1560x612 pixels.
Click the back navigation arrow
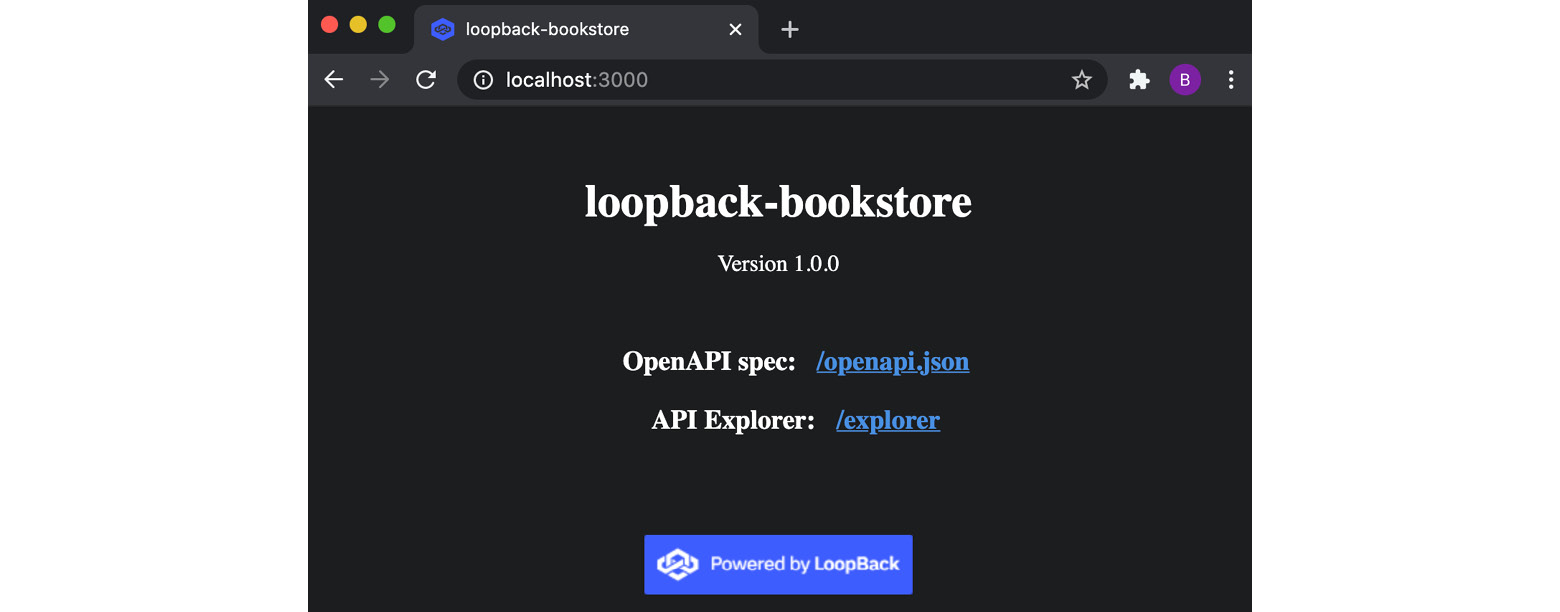coord(333,79)
